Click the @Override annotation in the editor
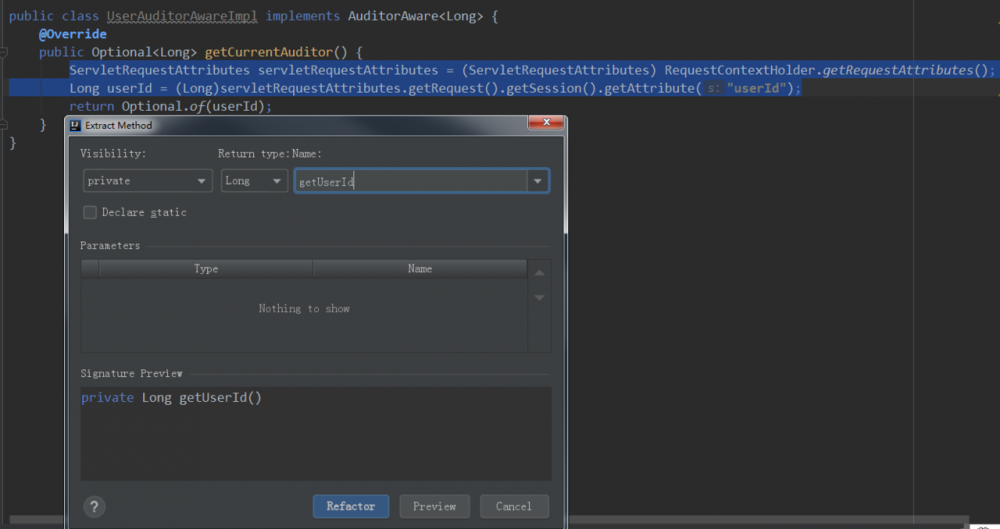The image size is (1000, 529). click(72, 34)
